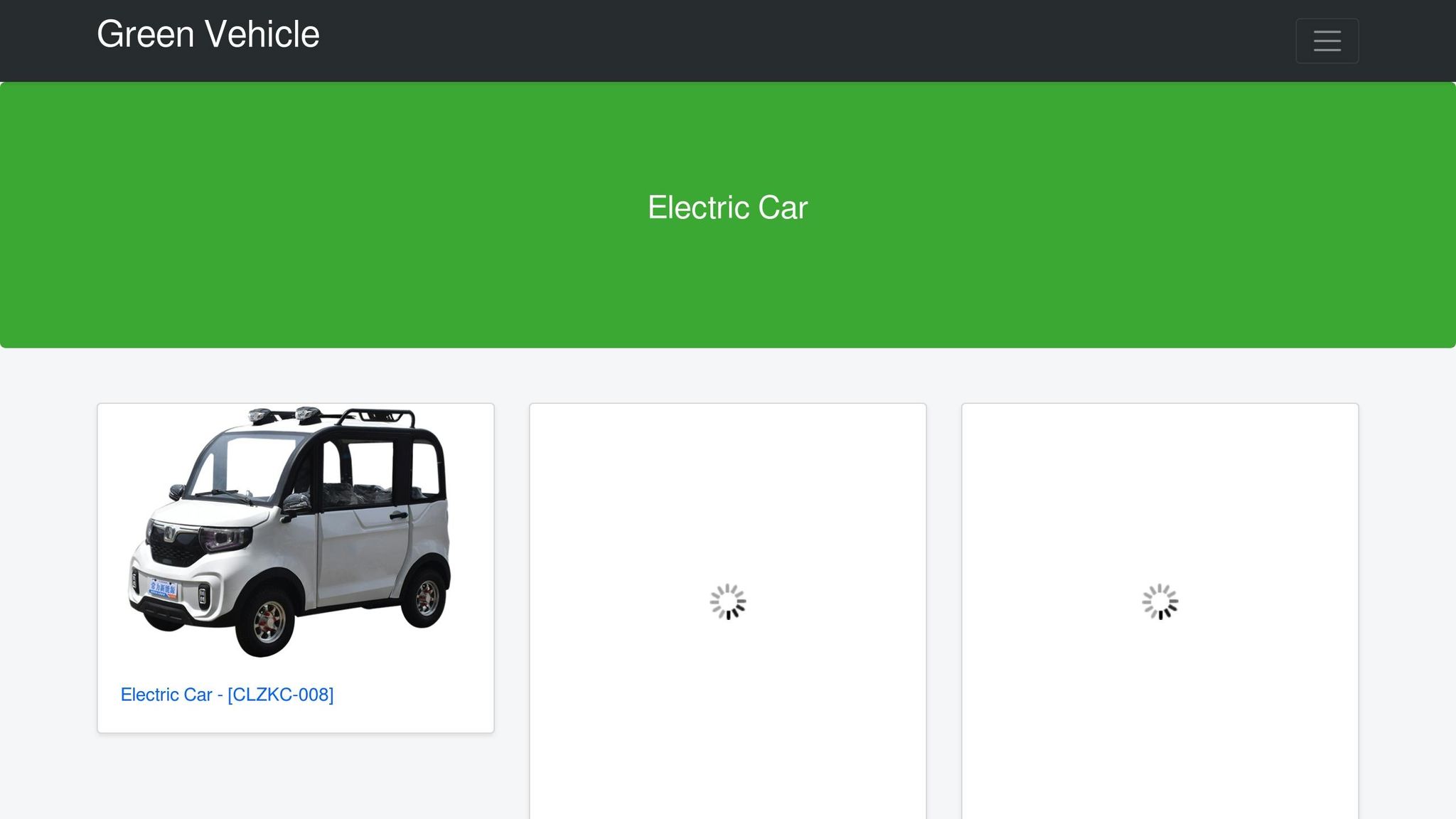The image size is (1456, 819).
Task: Click the blue license plate on the car
Action: click(163, 589)
